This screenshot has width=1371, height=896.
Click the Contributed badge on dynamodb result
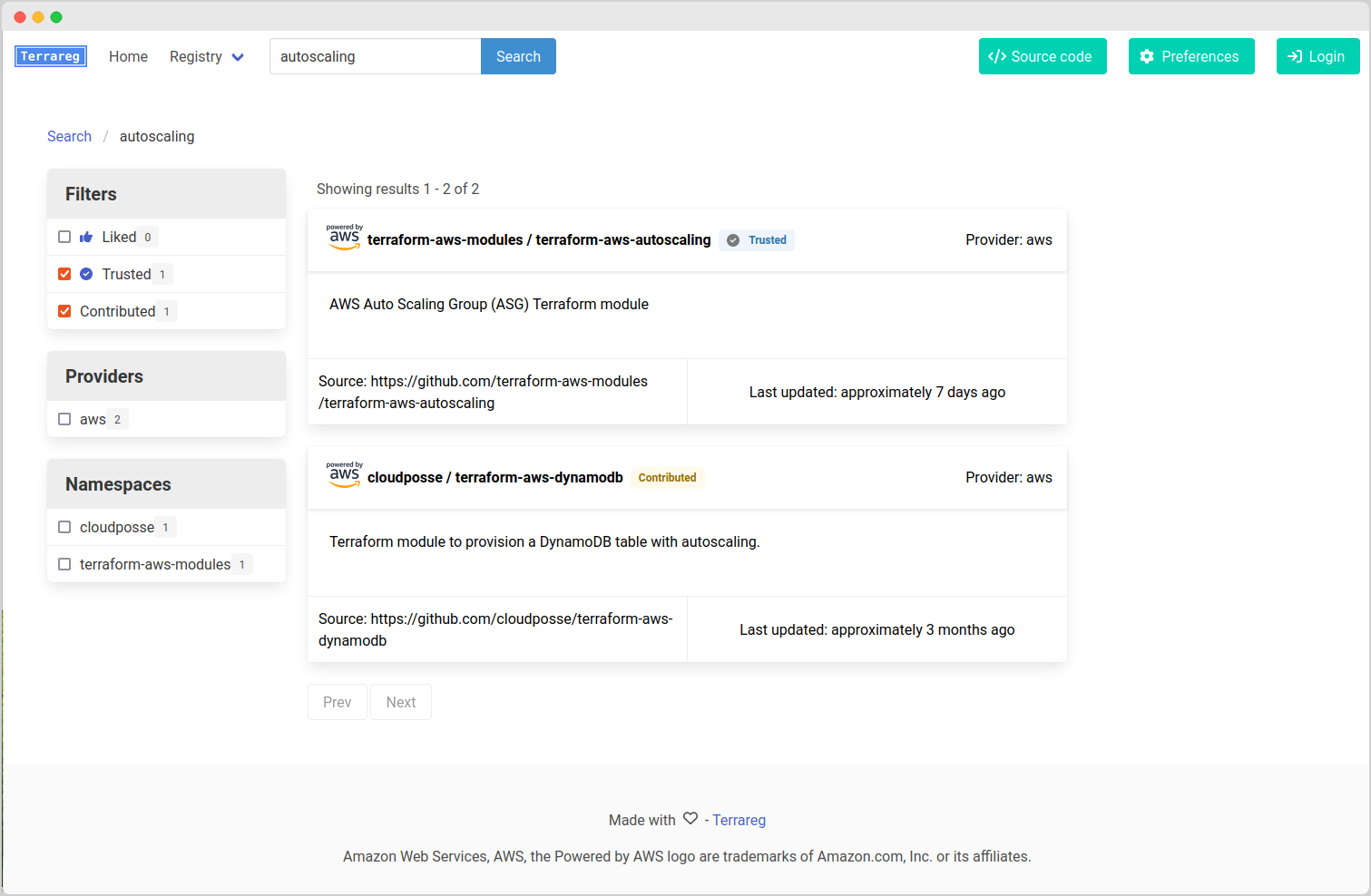[667, 478]
